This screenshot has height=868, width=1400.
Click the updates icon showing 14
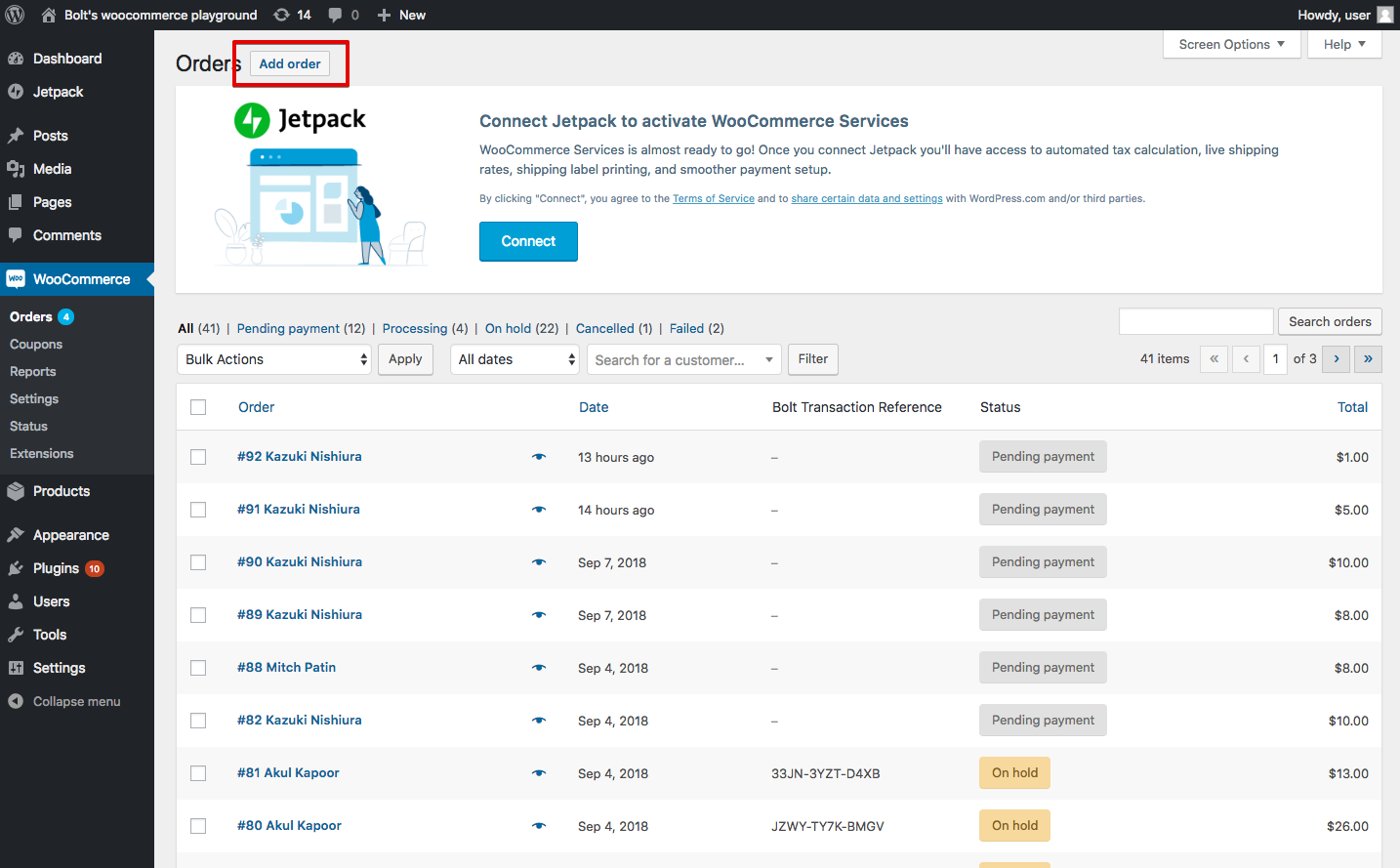click(x=281, y=15)
